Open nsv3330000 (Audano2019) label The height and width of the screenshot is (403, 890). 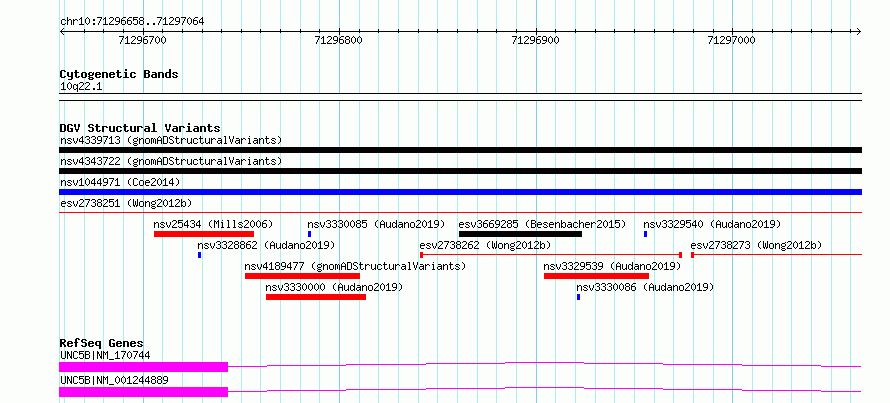[x=334, y=287]
